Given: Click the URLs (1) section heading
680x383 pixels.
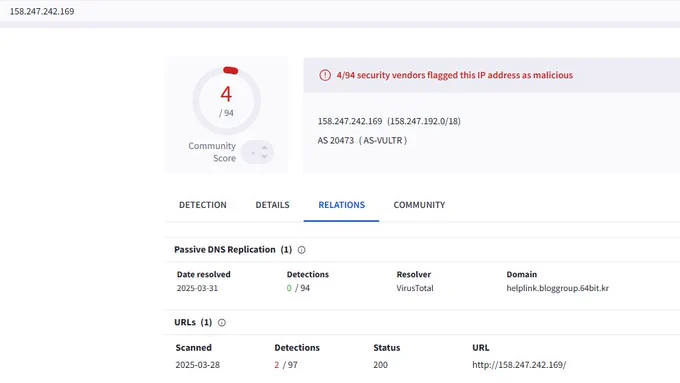Looking at the screenshot, I should (x=193, y=322).
